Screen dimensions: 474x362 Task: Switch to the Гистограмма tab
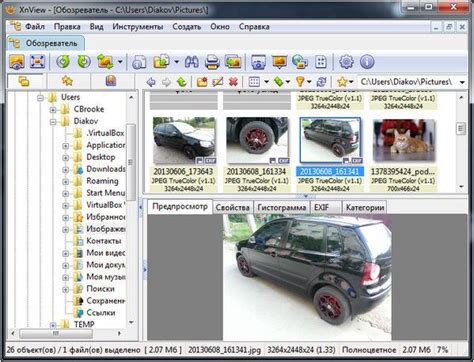click(282, 207)
